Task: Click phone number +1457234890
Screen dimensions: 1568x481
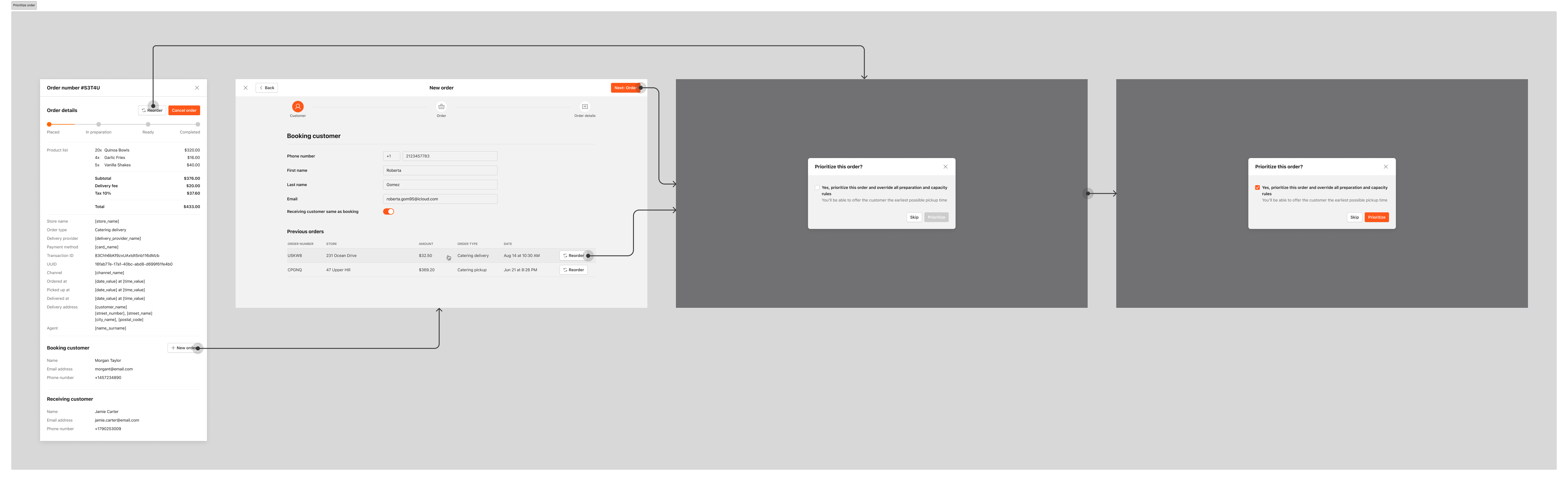Action: 108,378
